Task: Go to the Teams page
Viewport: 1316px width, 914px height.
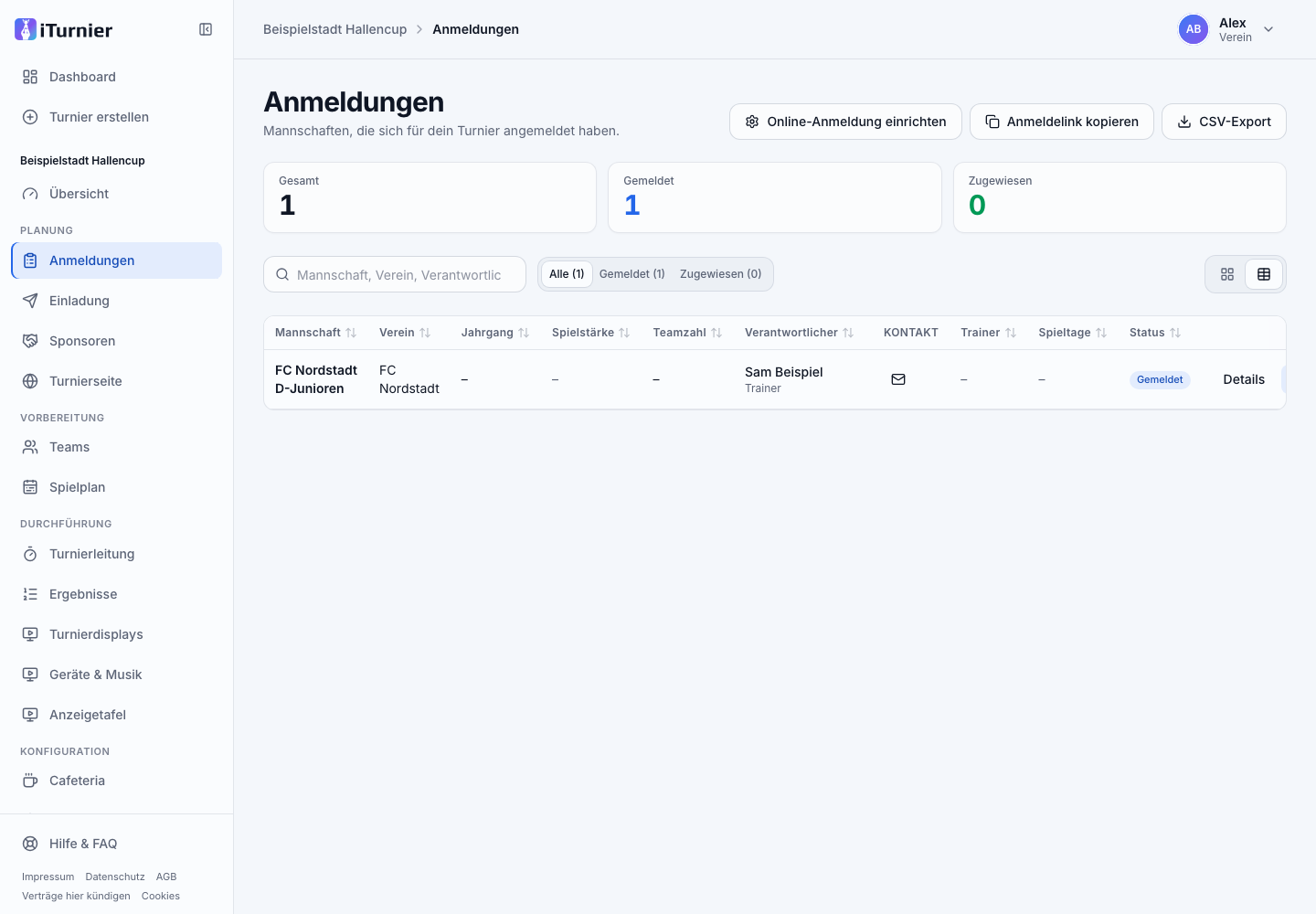Action: 117,447
